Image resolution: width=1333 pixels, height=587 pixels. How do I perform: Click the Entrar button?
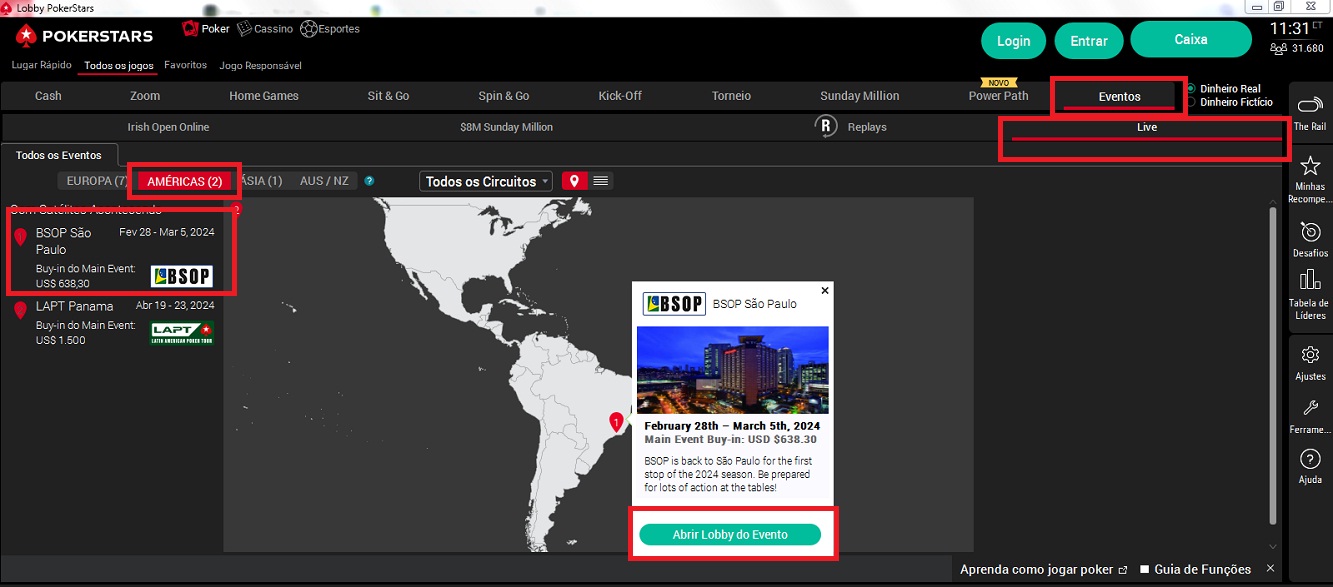click(x=1089, y=41)
